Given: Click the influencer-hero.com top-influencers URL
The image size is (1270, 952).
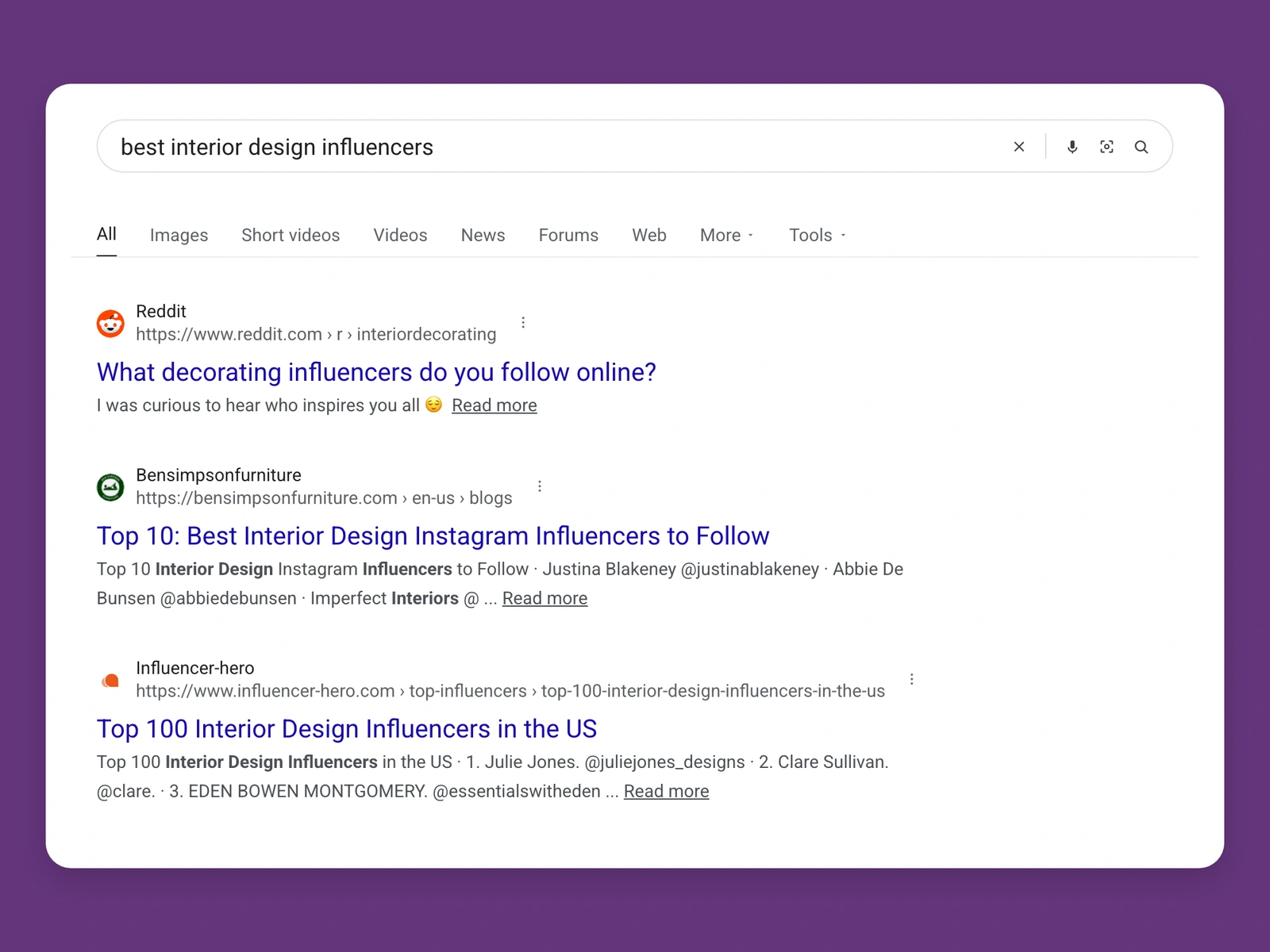Looking at the screenshot, I should [x=510, y=691].
